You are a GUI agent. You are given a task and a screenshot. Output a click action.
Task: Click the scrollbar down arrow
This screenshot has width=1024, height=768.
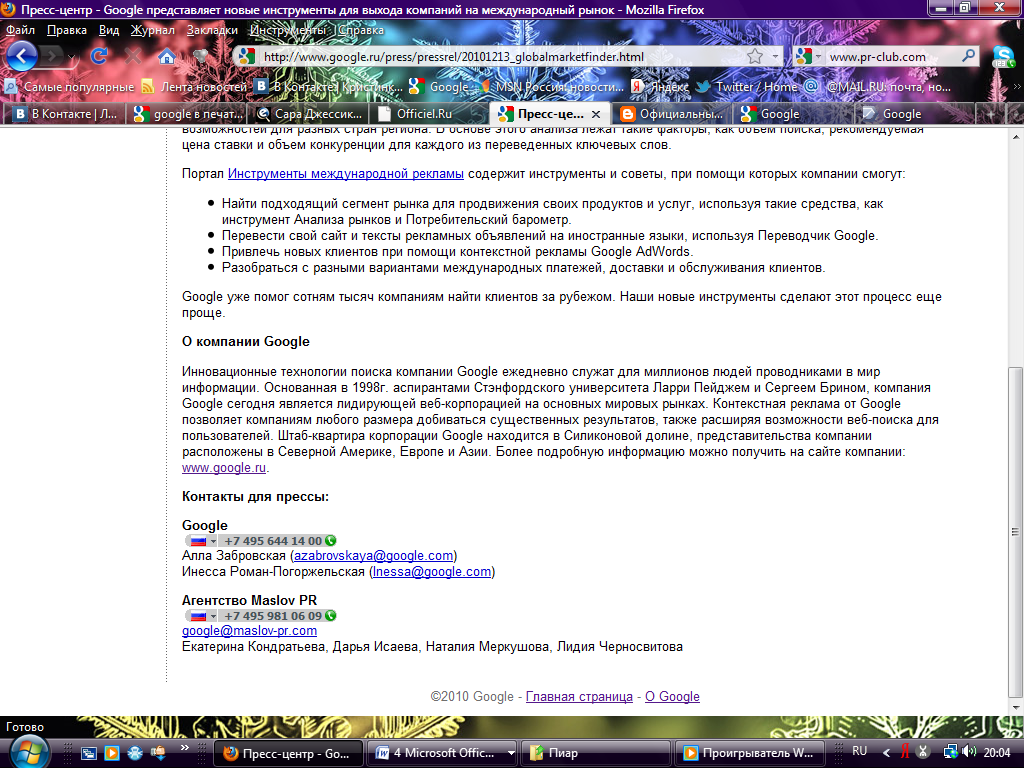tap(1016, 707)
